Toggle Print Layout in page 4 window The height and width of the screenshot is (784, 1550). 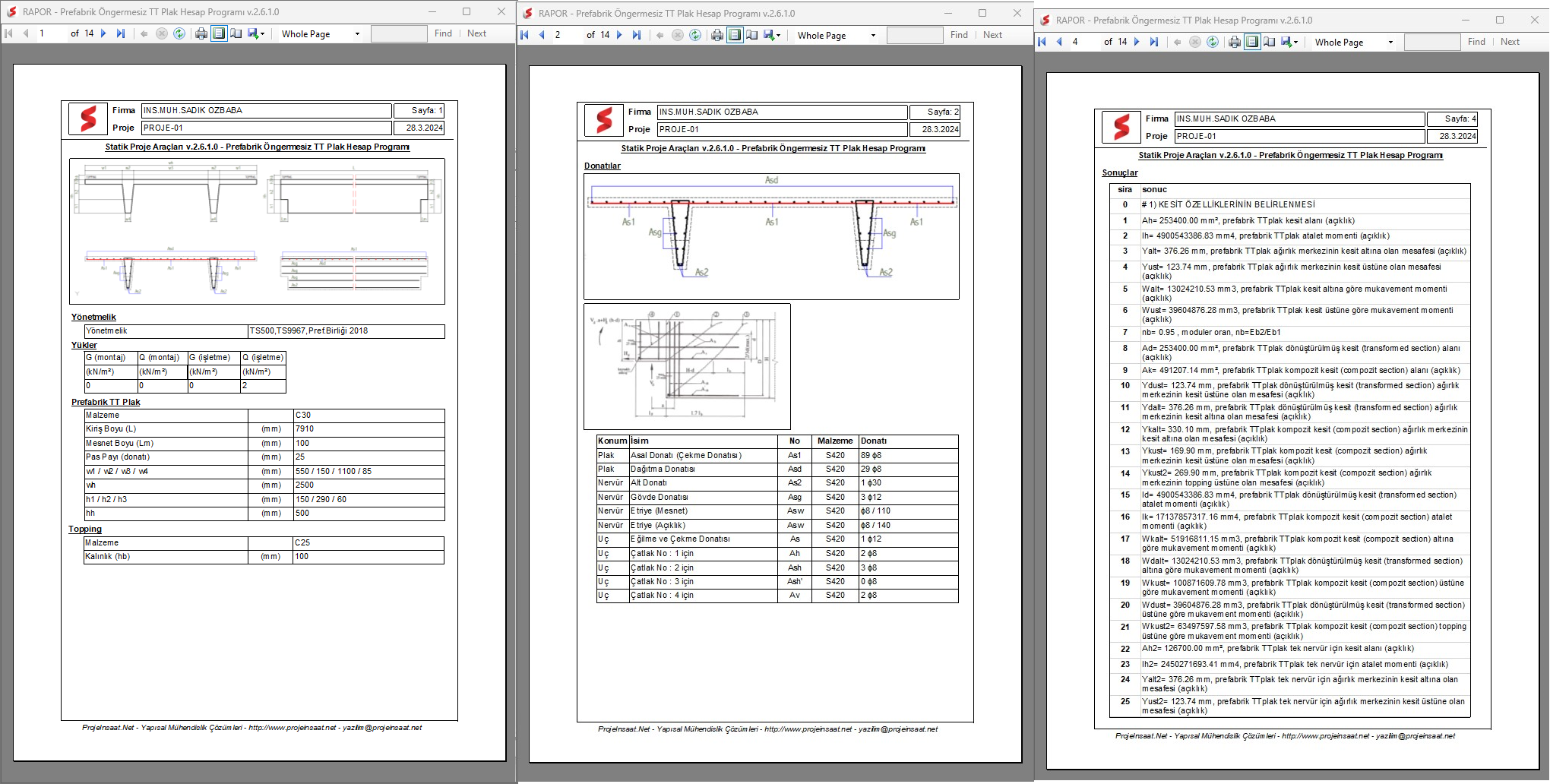pos(1252,42)
